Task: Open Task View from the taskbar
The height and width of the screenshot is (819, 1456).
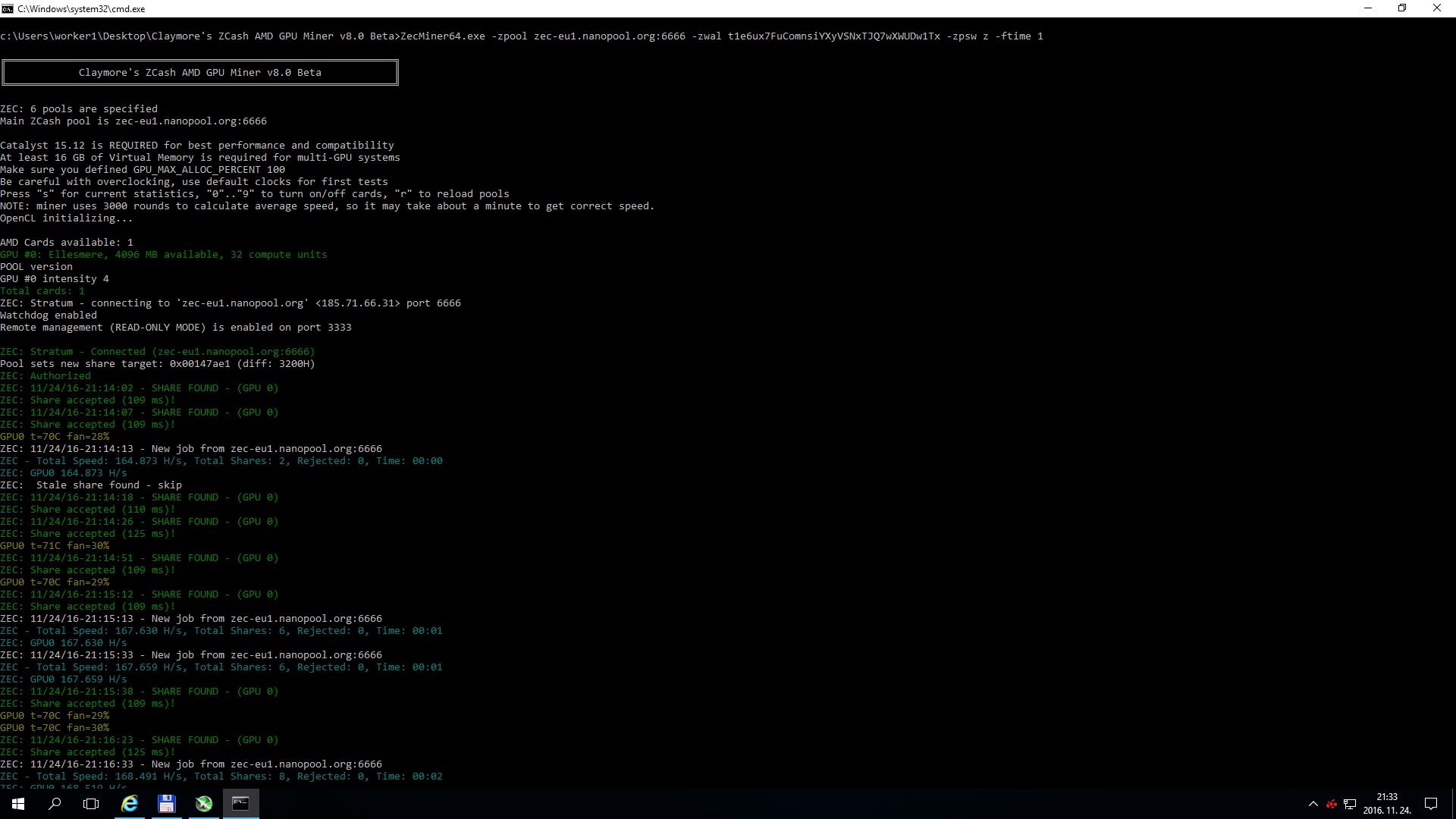Action: [91, 804]
